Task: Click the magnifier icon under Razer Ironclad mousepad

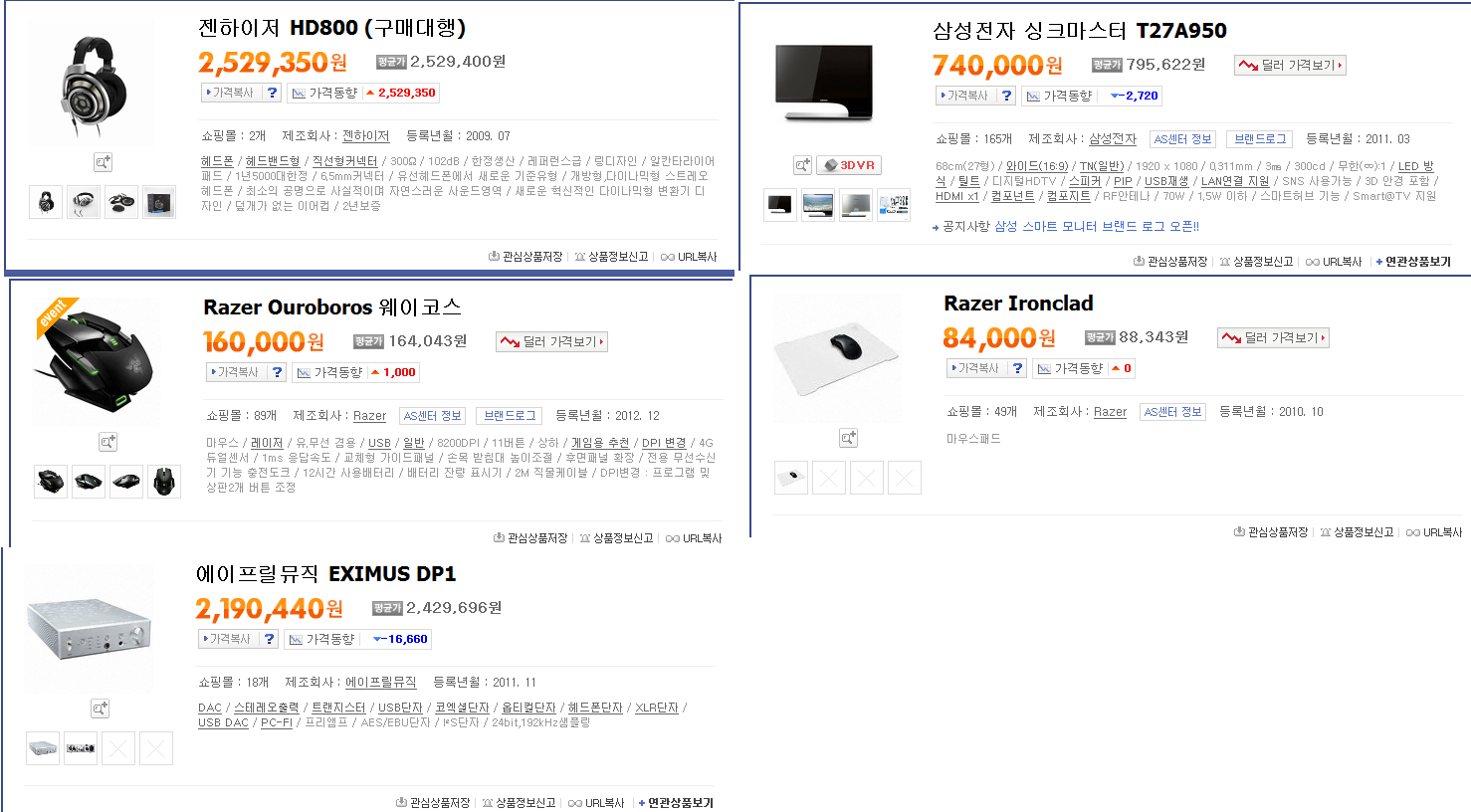Action: pos(848,438)
